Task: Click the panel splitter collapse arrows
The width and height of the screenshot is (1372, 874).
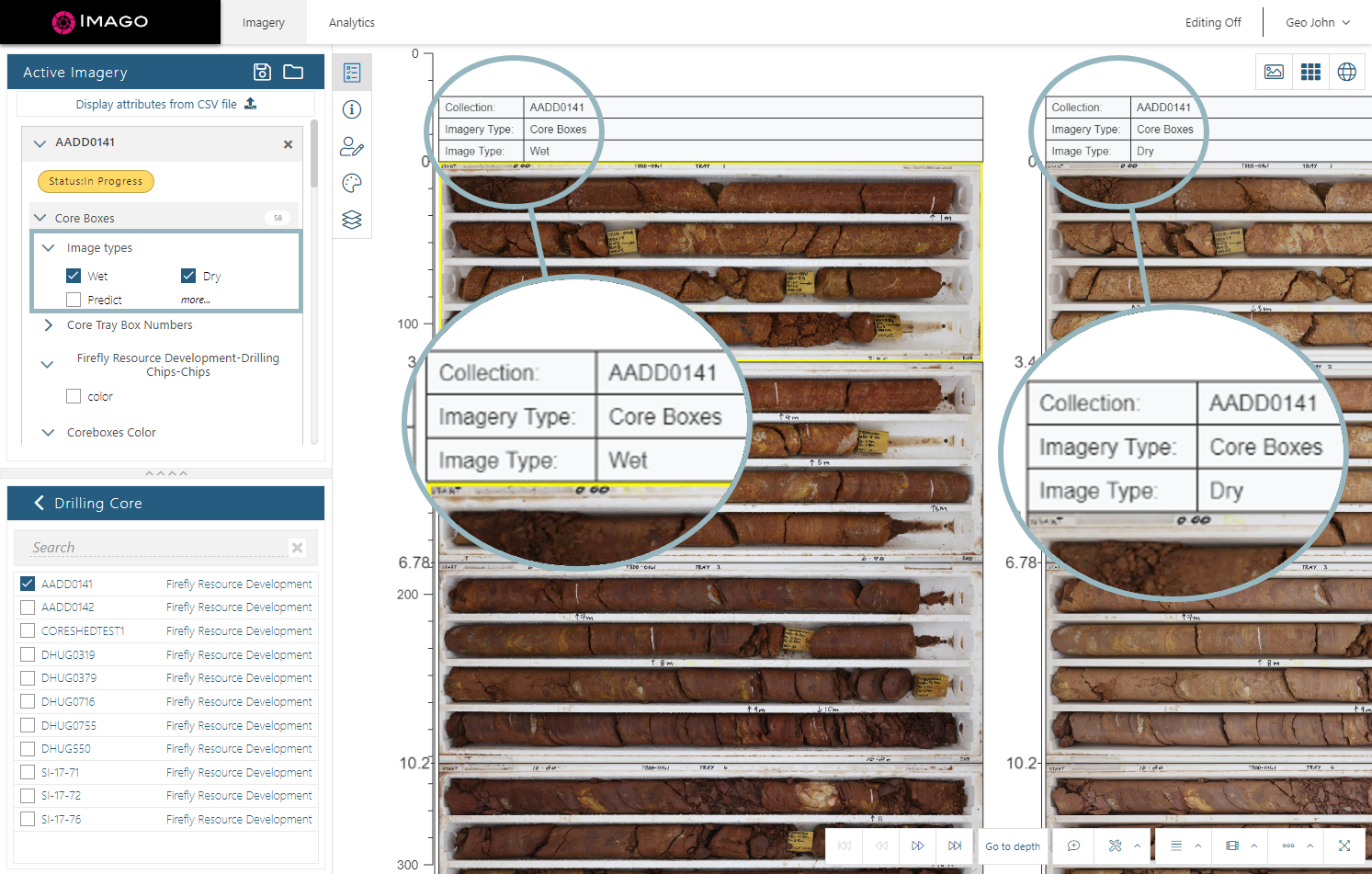Action: click(166, 473)
